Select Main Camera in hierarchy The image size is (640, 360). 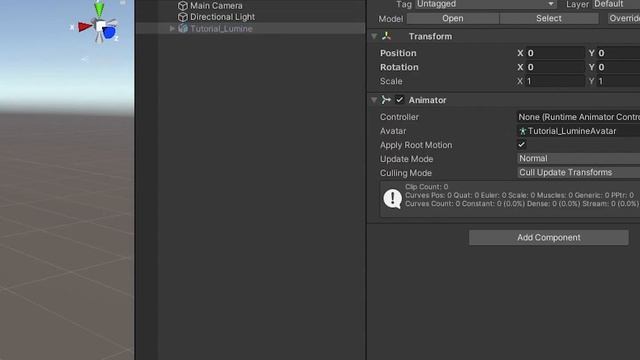(x=216, y=6)
